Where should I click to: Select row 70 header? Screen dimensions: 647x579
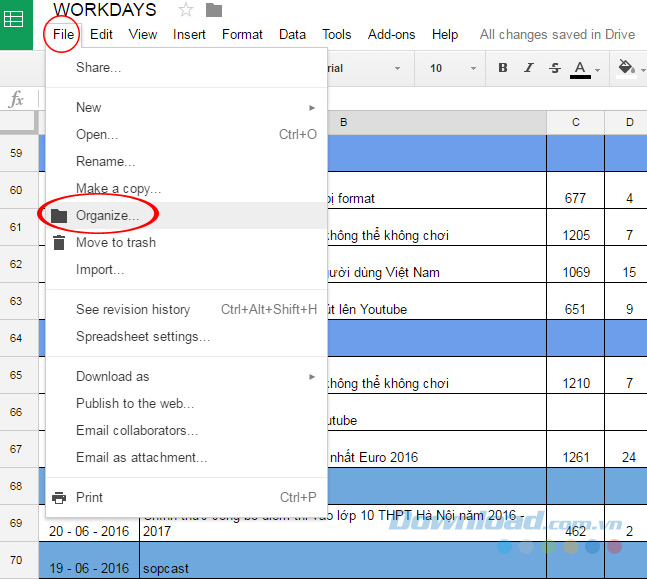19,560
